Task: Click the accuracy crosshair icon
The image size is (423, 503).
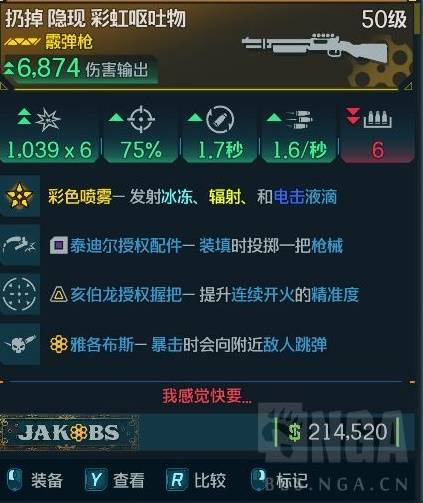Action: click(141, 119)
